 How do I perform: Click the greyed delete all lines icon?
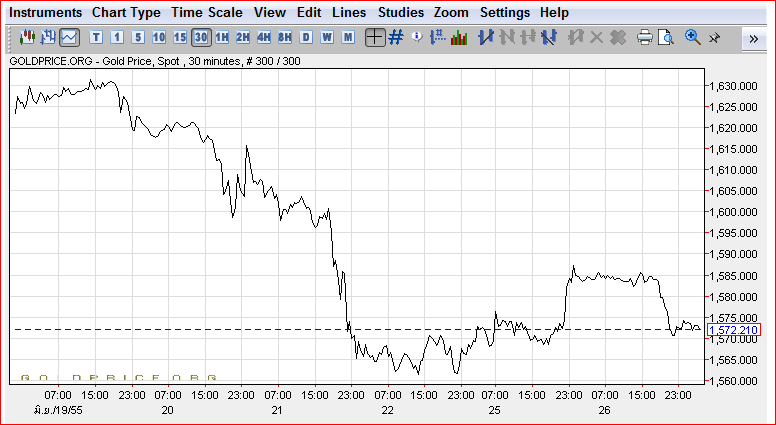(x=617, y=37)
